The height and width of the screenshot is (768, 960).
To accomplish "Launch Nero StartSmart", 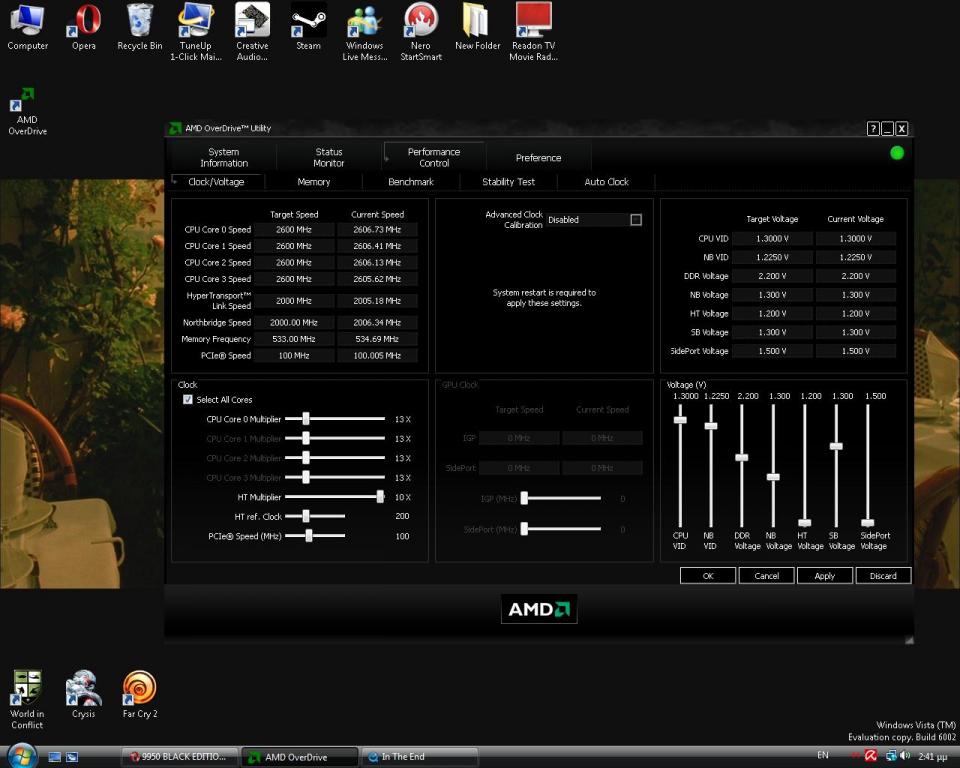I will click(421, 32).
